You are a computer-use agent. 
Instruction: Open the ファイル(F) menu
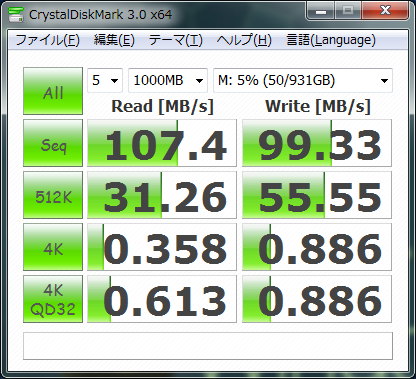(47, 40)
